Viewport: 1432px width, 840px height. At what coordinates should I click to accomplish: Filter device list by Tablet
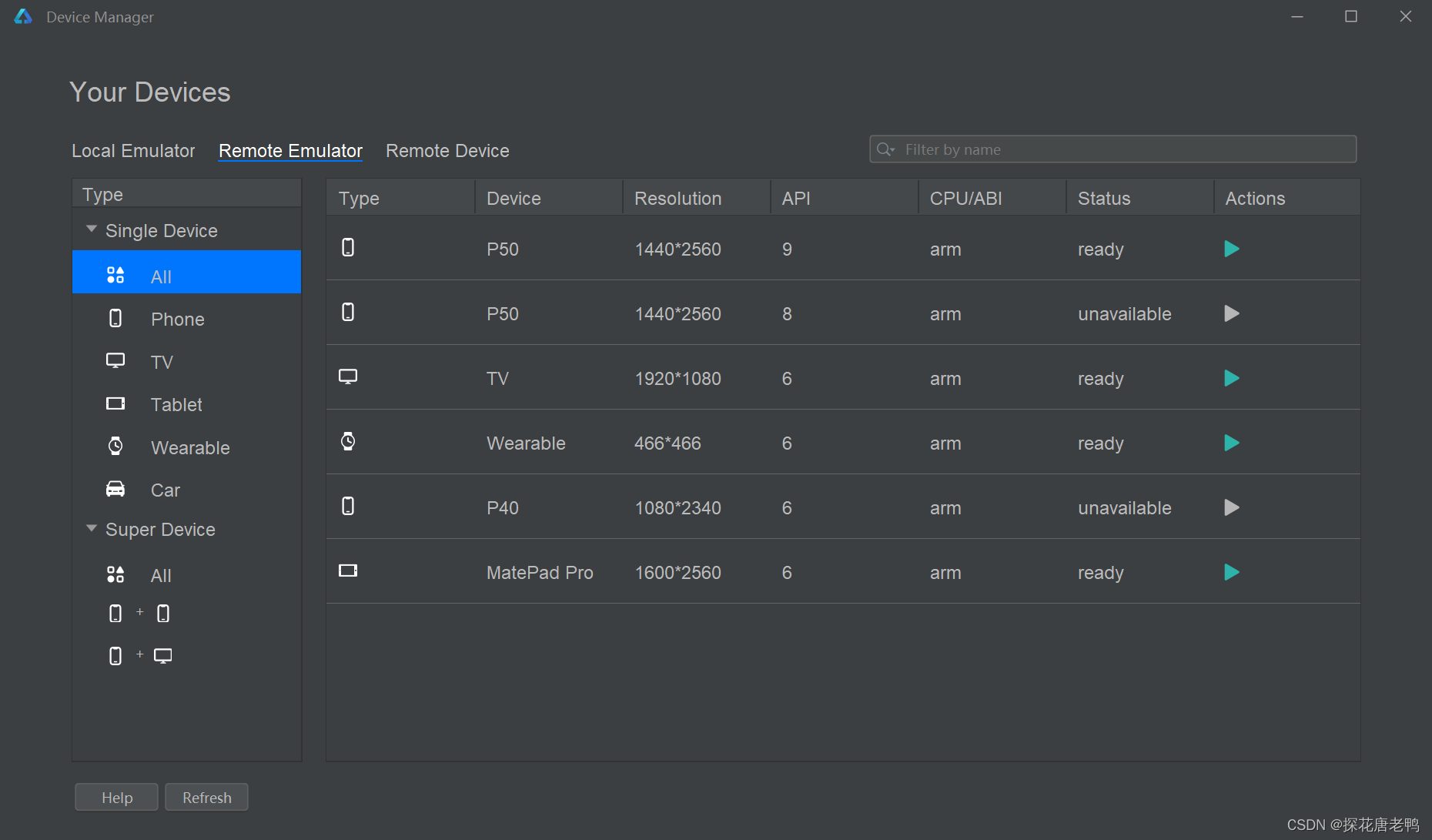(x=186, y=404)
